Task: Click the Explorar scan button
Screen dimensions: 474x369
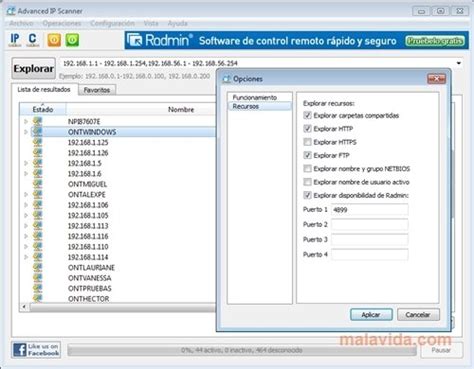Action: pyautogui.click(x=33, y=68)
